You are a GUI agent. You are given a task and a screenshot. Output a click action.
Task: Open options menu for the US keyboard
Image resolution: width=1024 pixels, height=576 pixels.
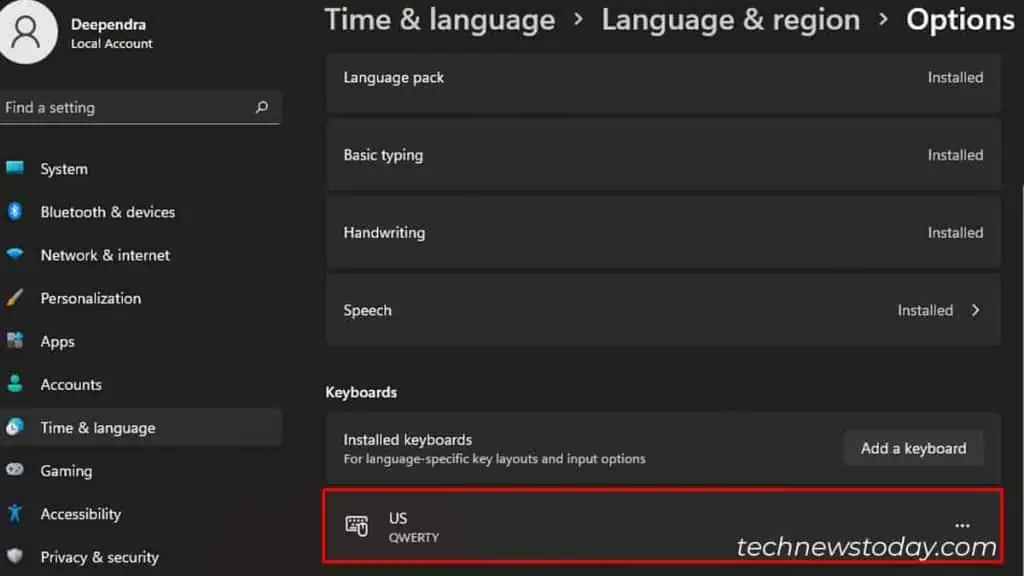962,524
